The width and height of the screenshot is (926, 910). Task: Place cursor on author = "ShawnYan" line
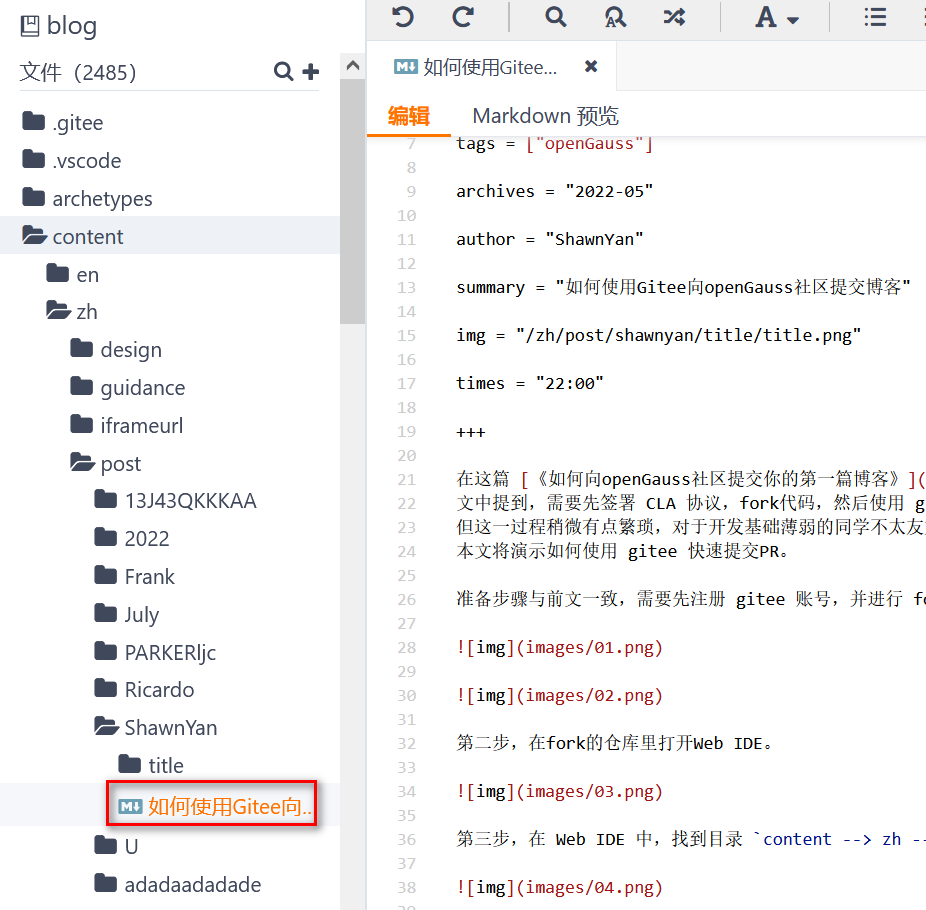point(549,239)
